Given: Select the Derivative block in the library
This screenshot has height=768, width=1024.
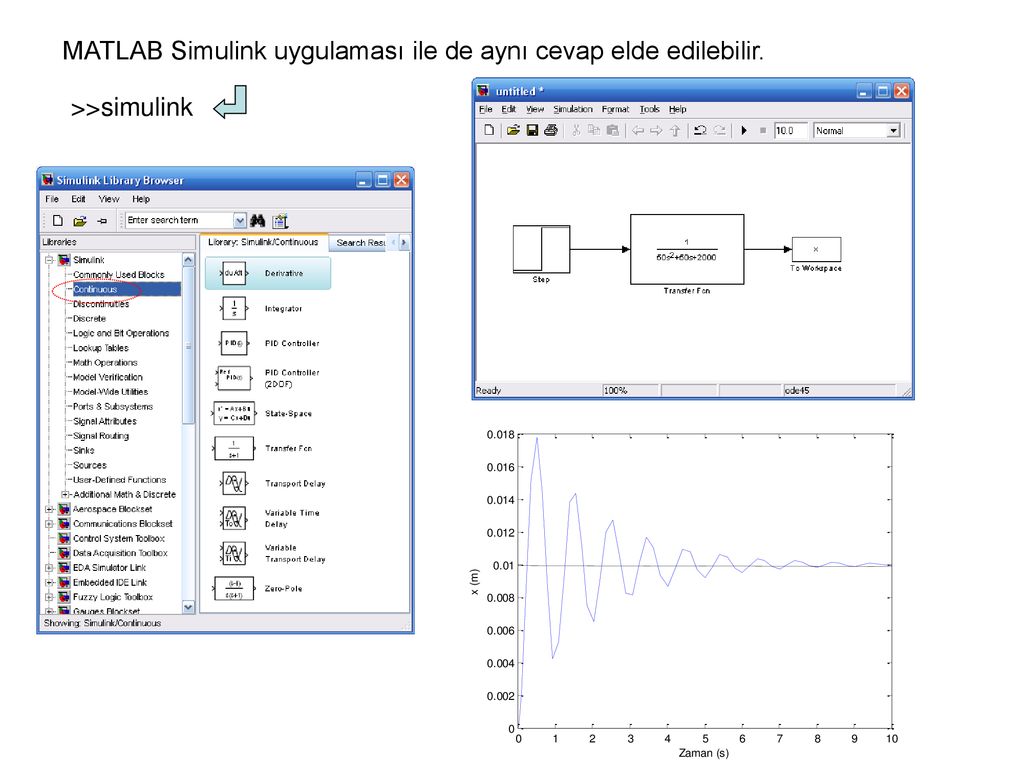Looking at the screenshot, I should (x=268, y=273).
